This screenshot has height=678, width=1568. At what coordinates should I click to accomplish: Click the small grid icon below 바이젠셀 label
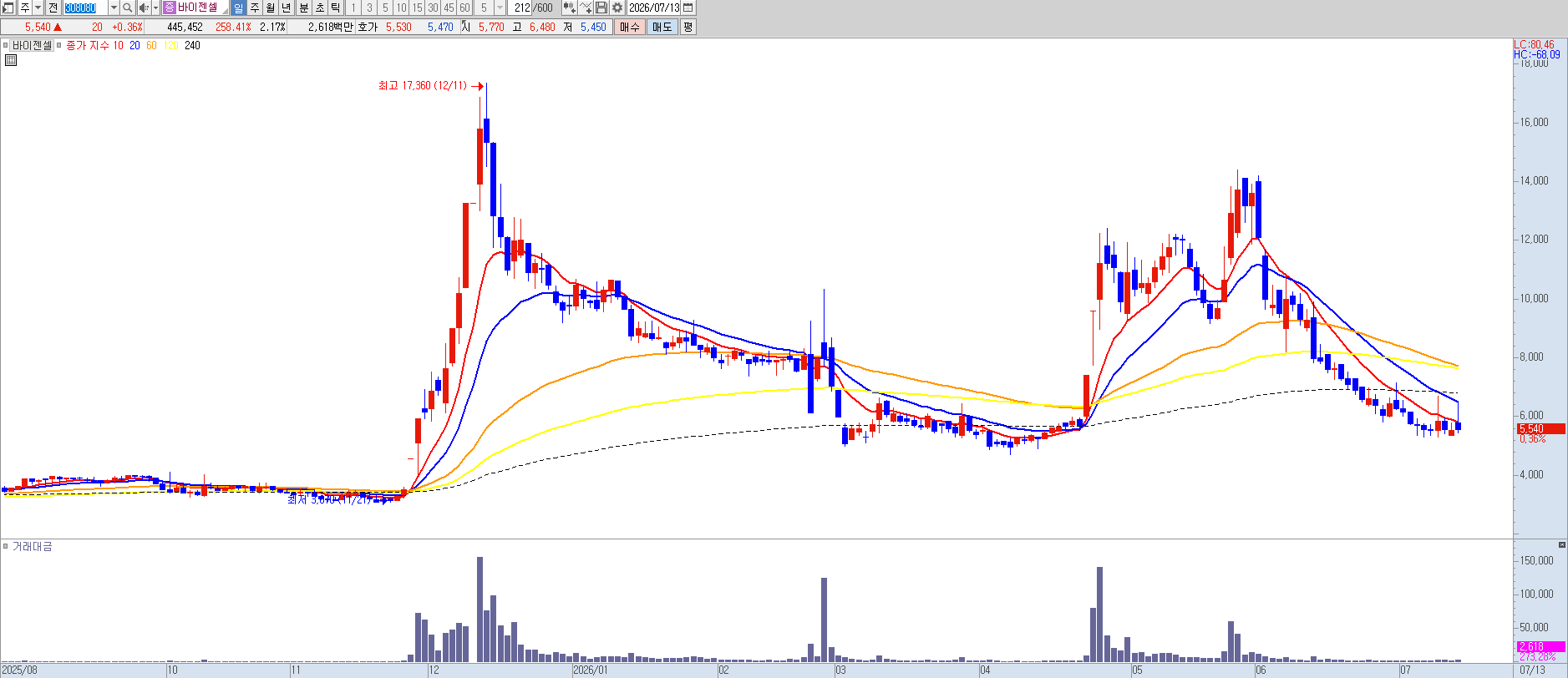coord(10,60)
